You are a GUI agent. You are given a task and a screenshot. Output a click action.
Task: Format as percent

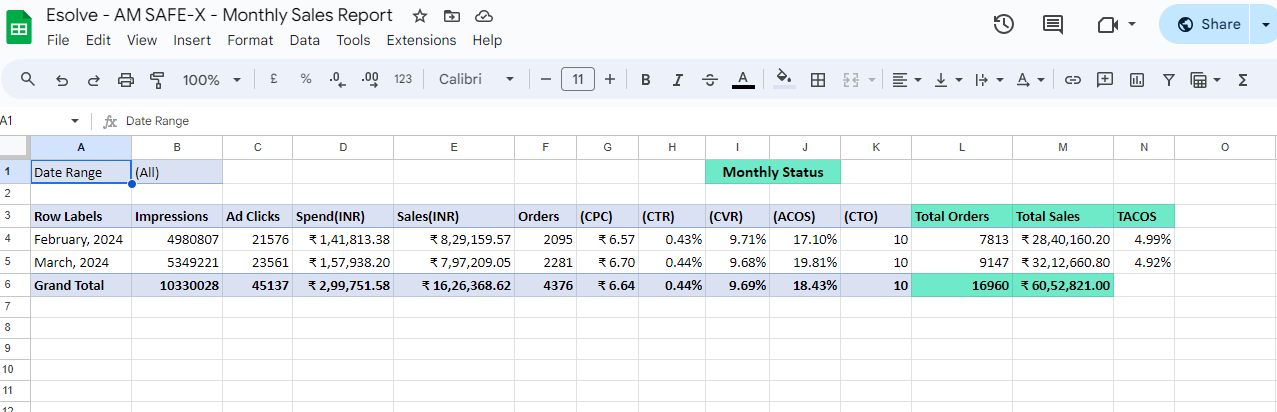[x=306, y=79]
